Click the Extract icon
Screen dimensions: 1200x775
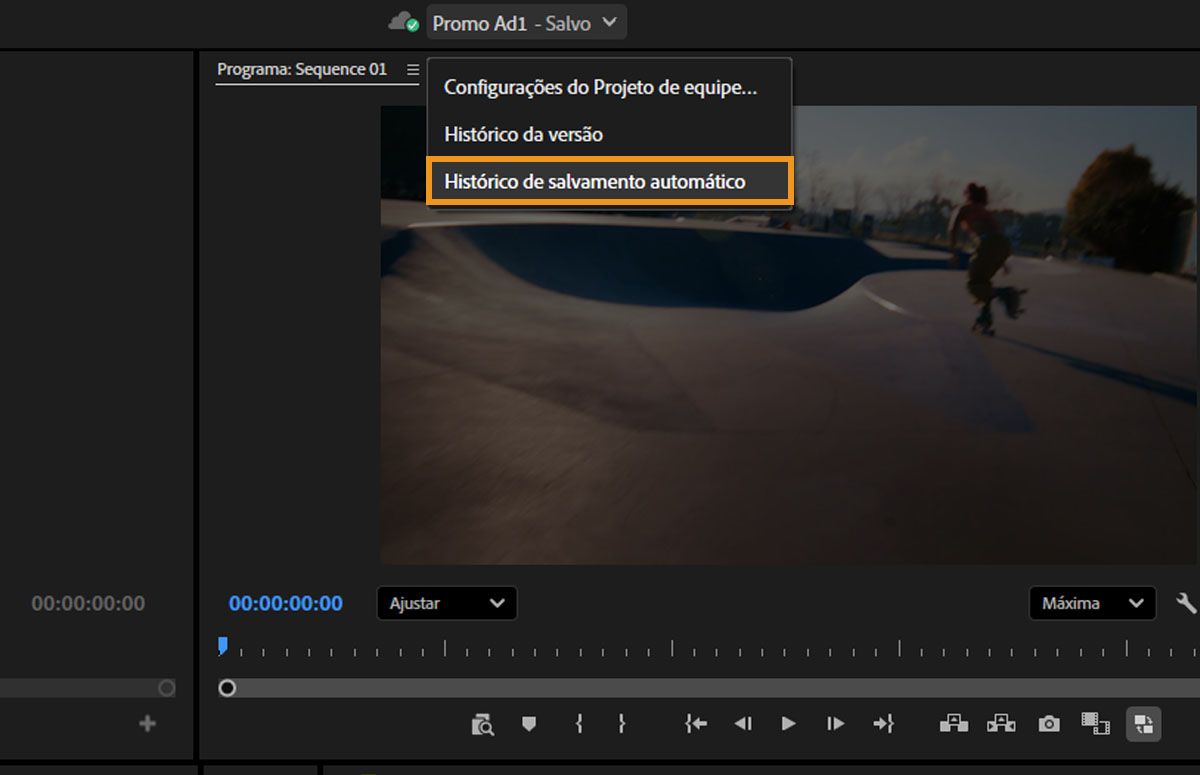click(1000, 723)
